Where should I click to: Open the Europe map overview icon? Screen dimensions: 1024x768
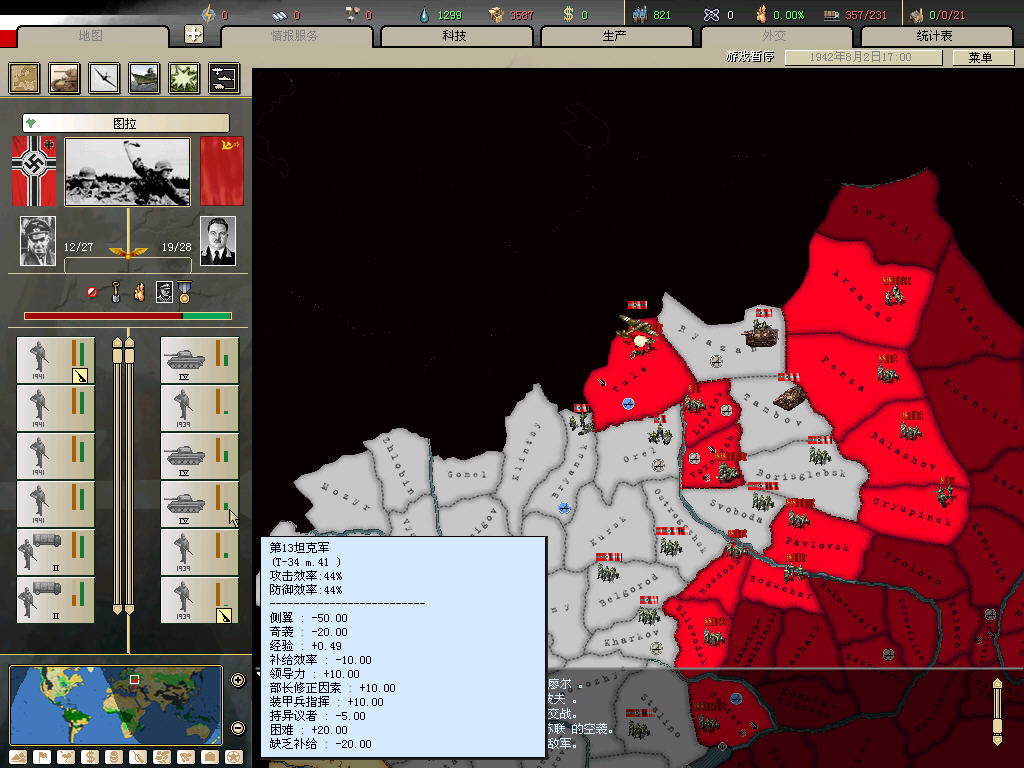24,78
